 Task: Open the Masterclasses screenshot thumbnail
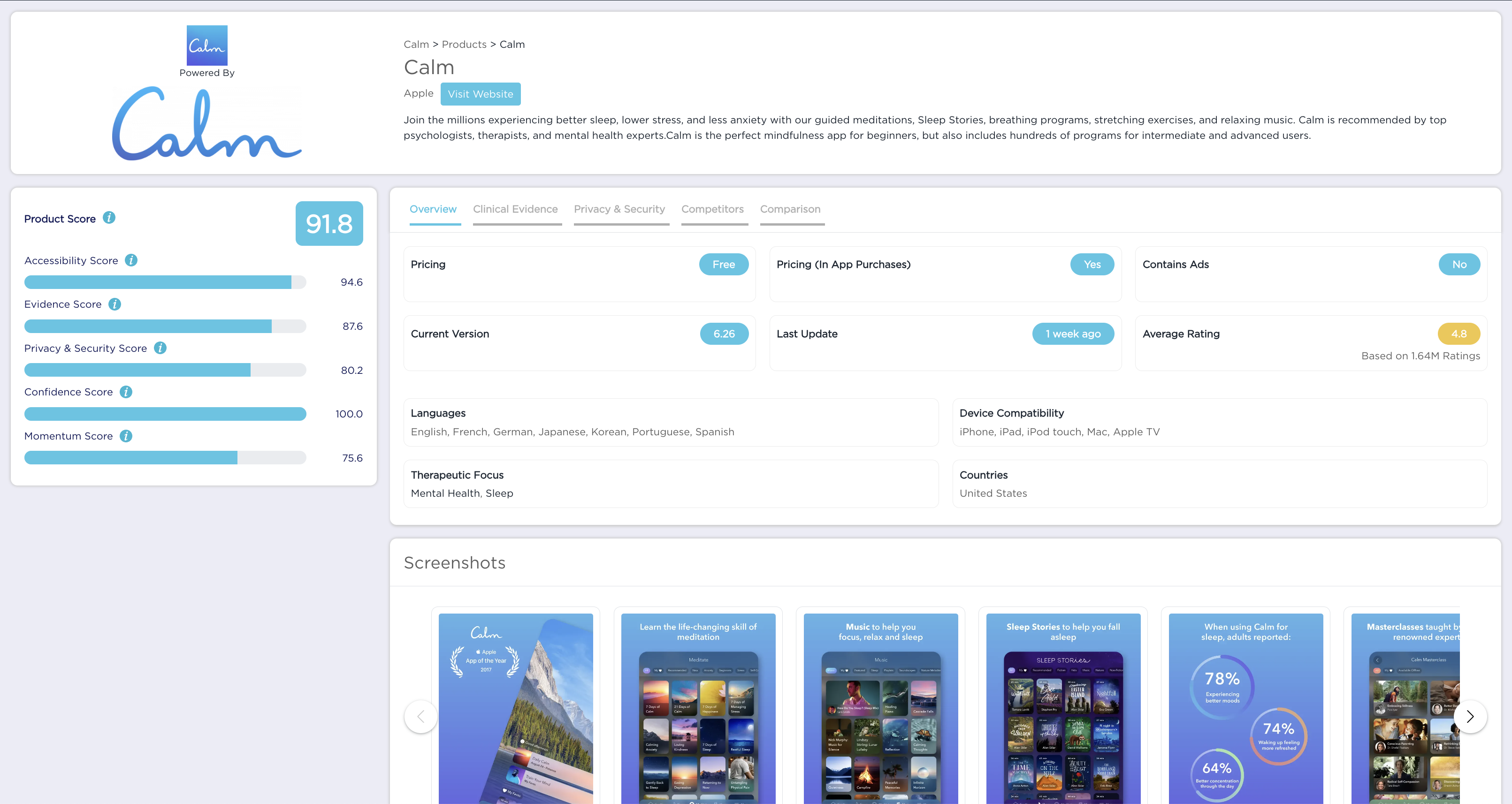[x=1406, y=708]
